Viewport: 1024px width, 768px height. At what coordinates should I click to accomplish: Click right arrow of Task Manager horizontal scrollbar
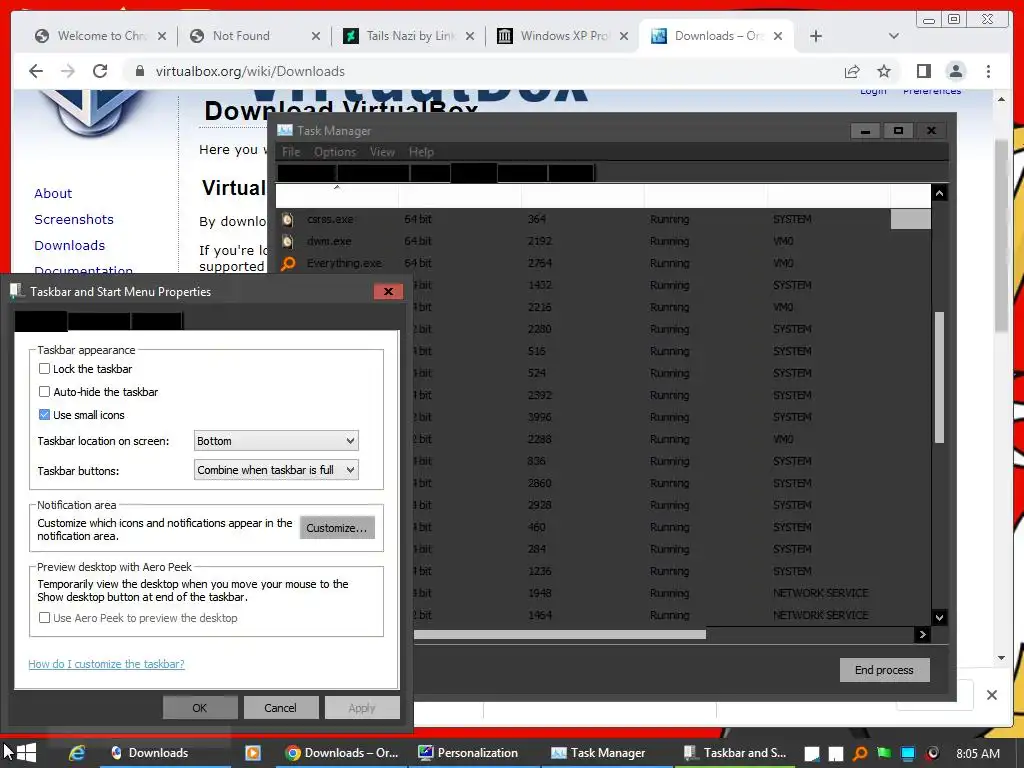point(922,634)
